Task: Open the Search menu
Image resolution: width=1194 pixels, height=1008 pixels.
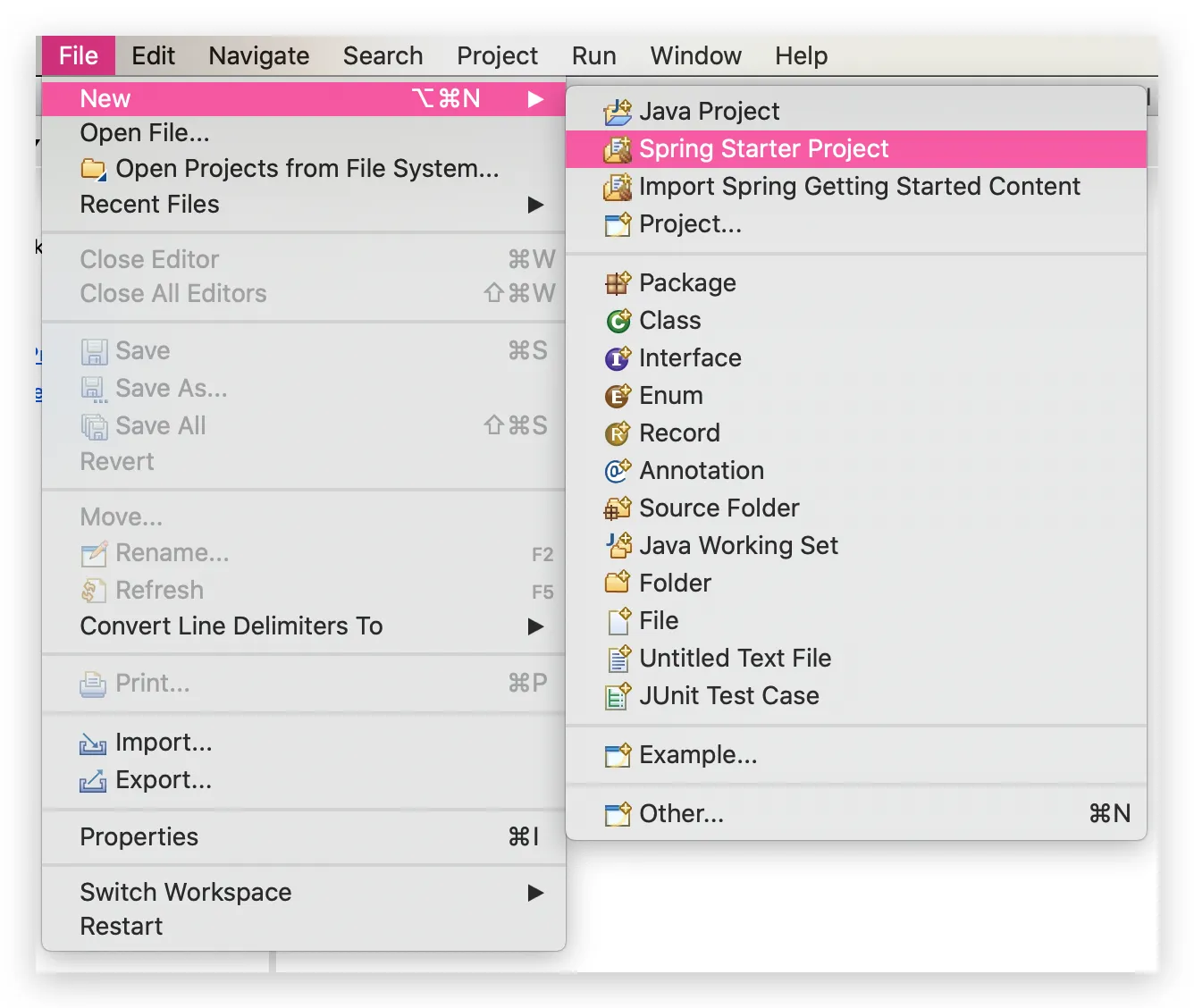Action: click(383, 55)
